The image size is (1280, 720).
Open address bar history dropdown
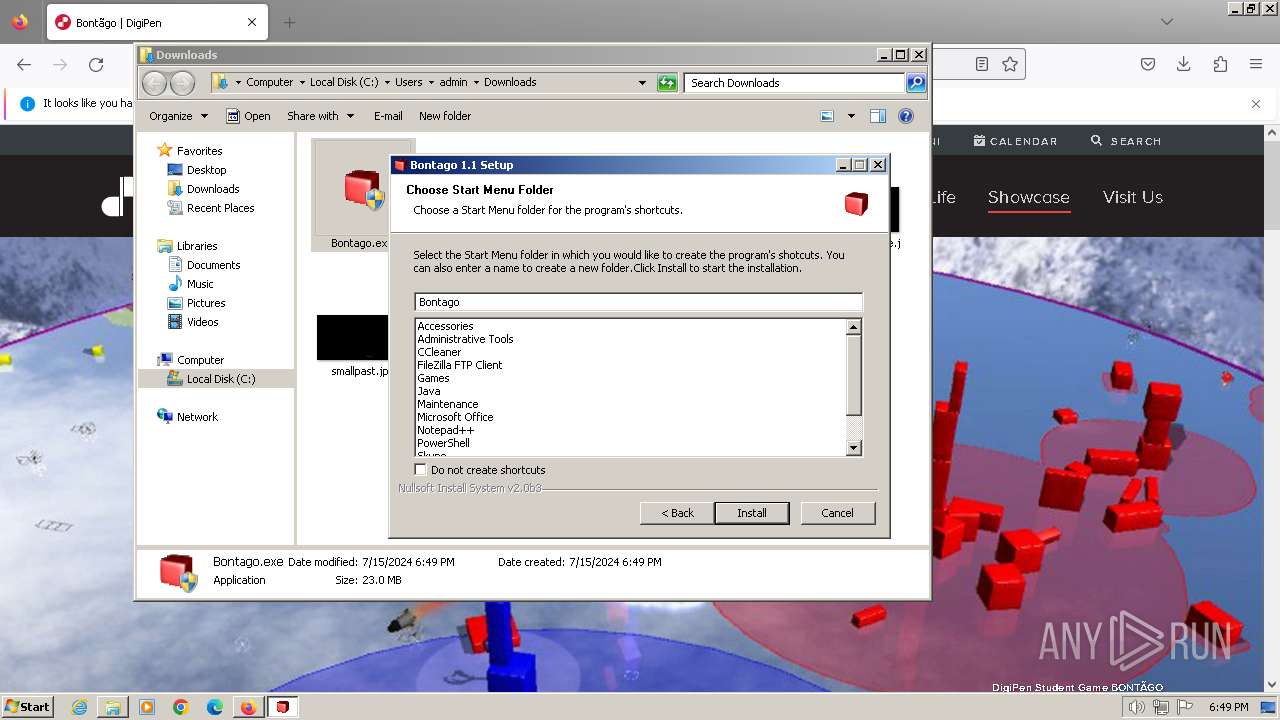[642, 83]
